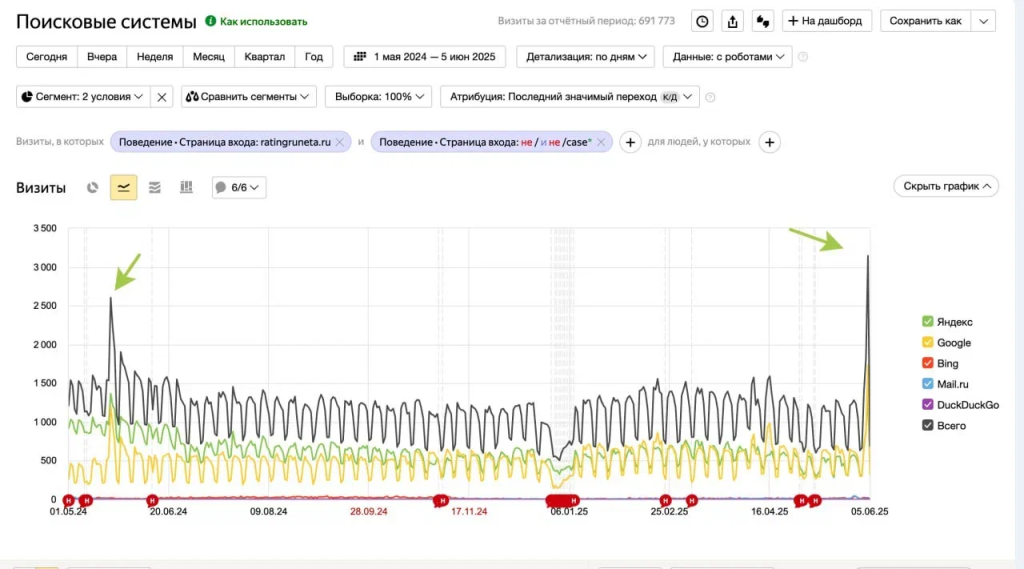Toggle Google checkbox in legend
The height and width of the screenshot is (569, 1024).
[928, 343]
